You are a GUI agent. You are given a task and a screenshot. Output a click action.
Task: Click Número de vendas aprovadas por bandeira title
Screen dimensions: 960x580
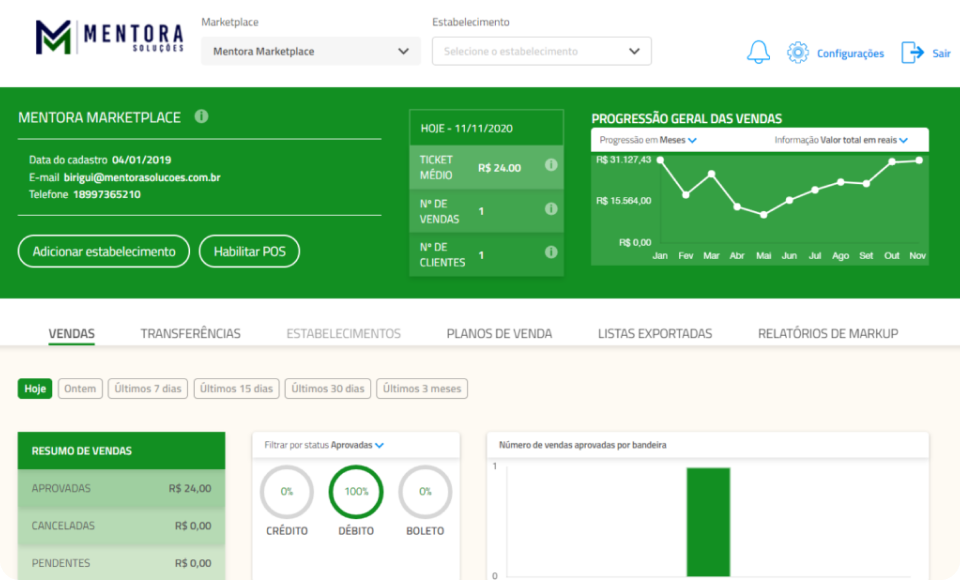pyautogui.click(x=582, y=445)
